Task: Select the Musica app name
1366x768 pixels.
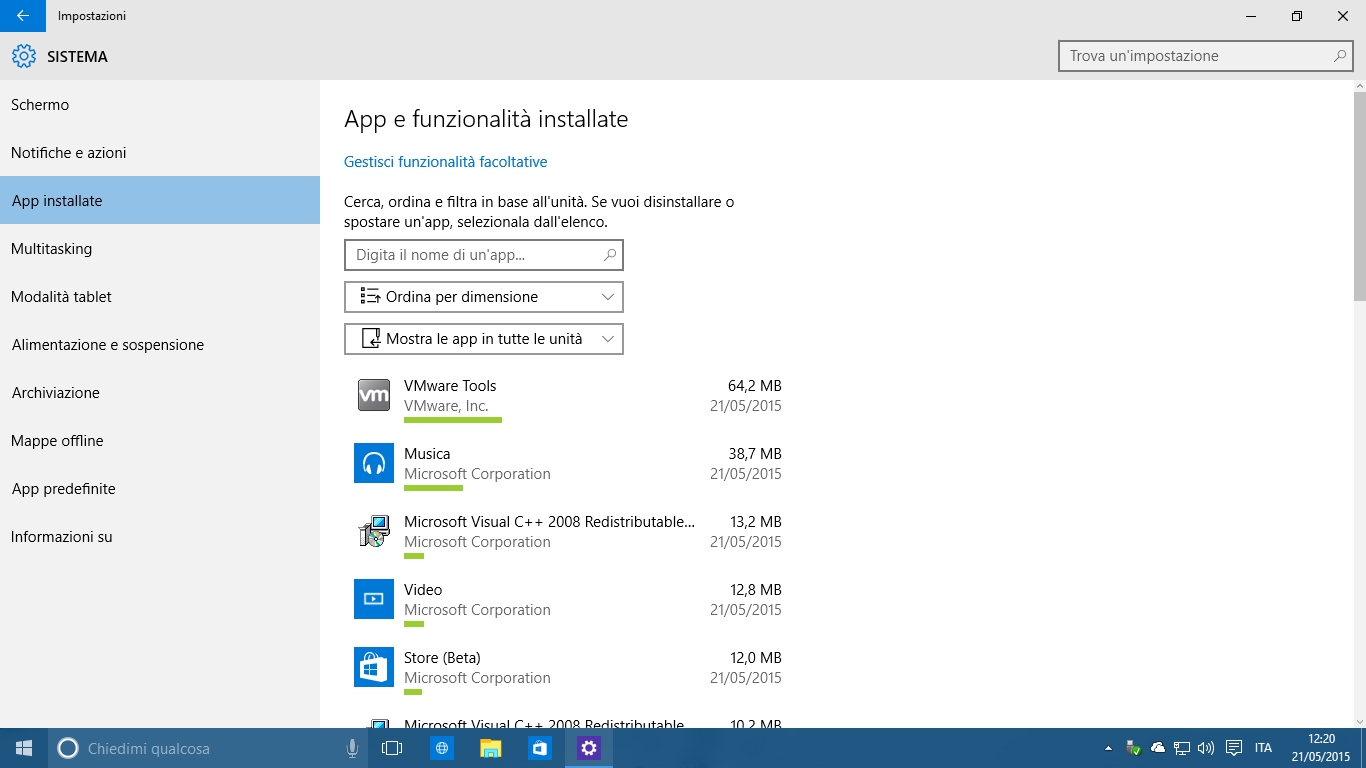Action: coord(427,454)
